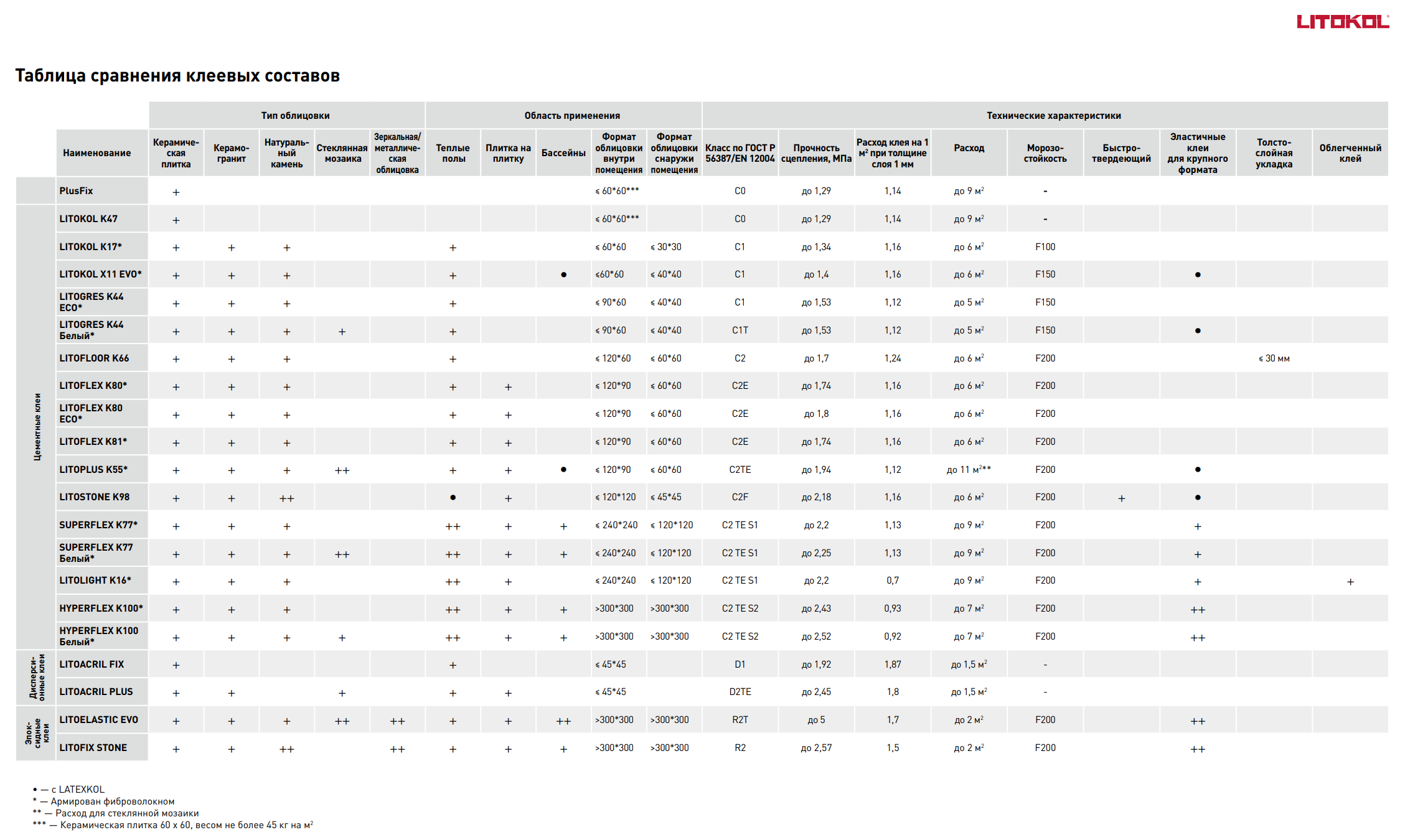Viewport: 1405px width, 840px height.
Task: Click the LITOKOL K47 product name
Action: click(88, 219)
